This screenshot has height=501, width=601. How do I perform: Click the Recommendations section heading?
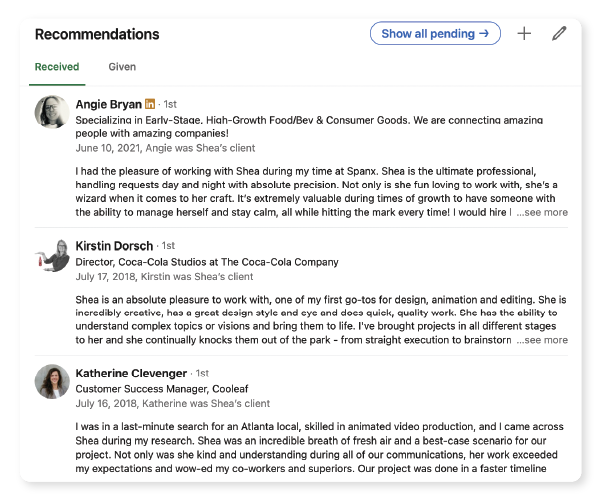[97, 34]
